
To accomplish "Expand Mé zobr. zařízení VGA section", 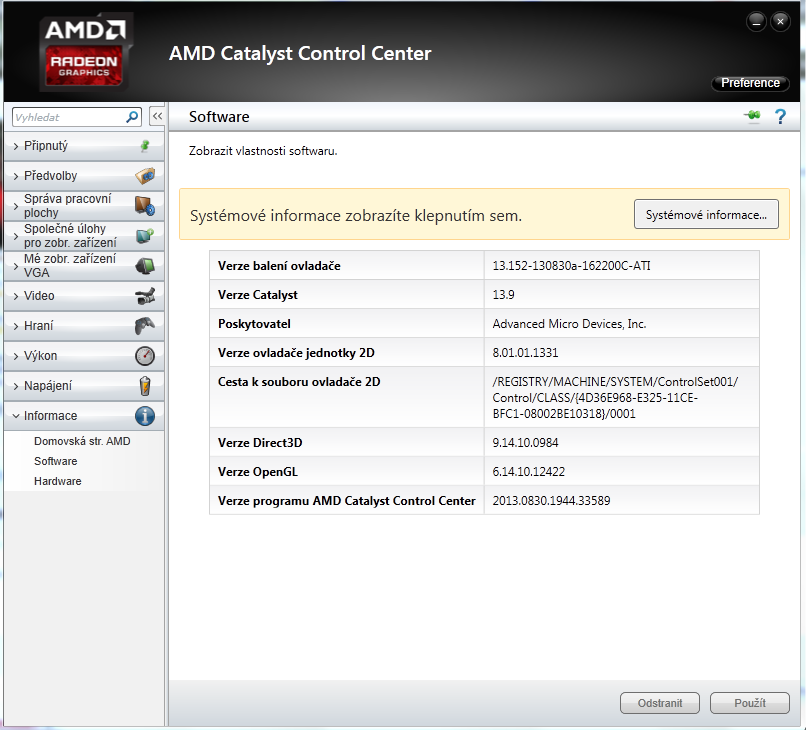I will pos(84,266).
